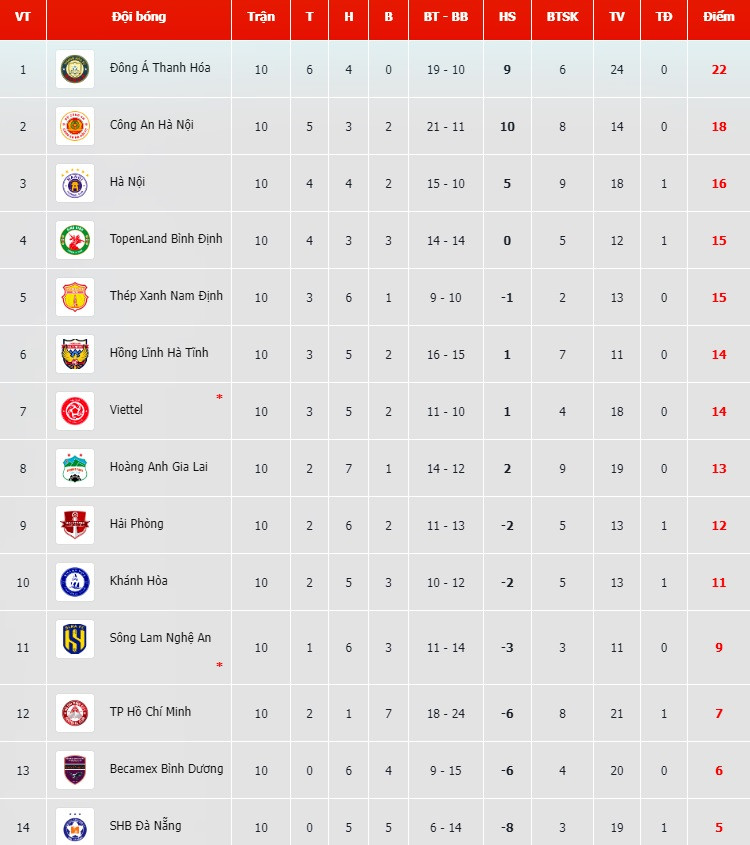Click Đông Á Thanh Hóa's 22 points value
The height and width of the screenshot is (845, 750).
[718, 69]
